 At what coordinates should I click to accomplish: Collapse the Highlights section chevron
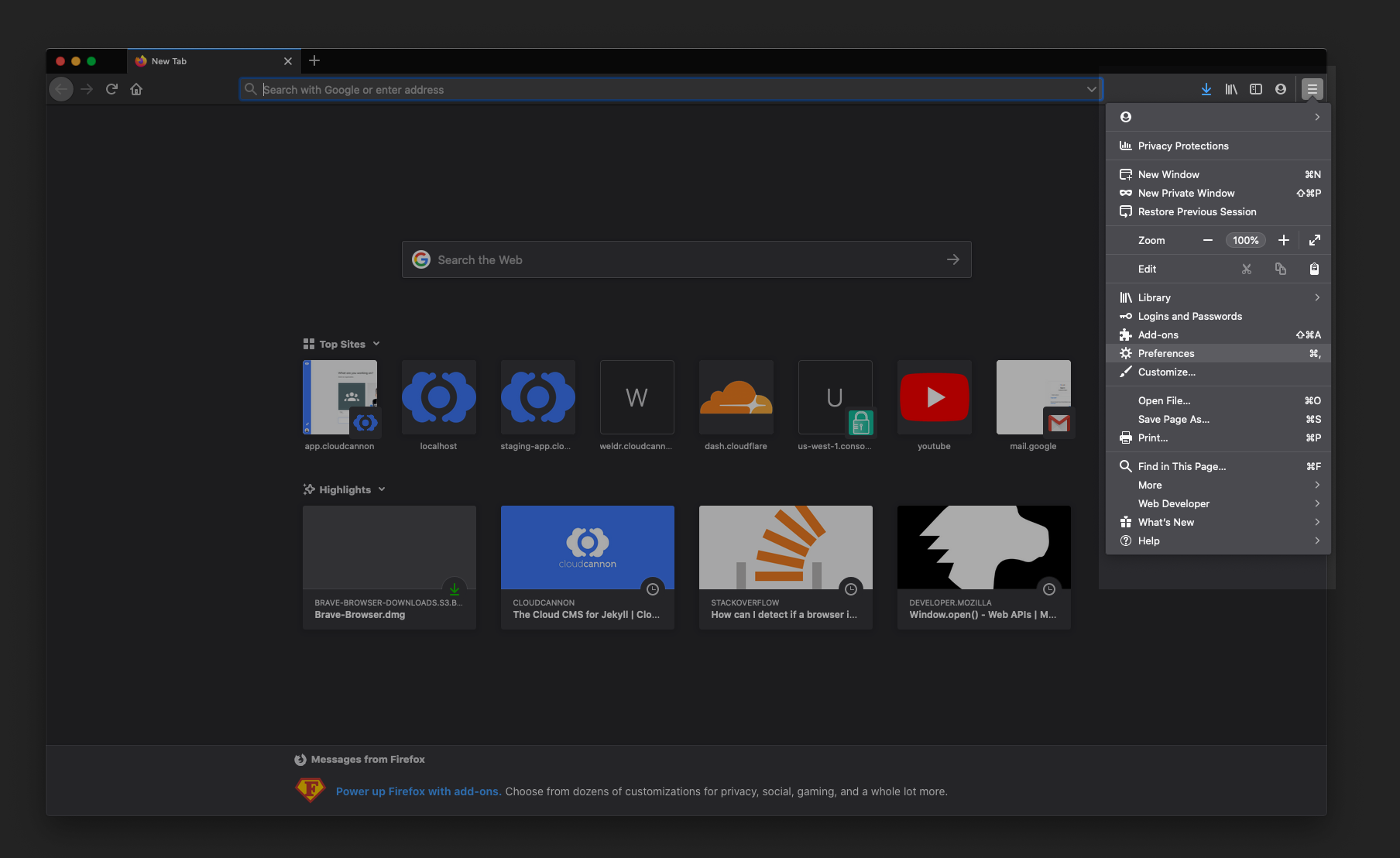382,489
